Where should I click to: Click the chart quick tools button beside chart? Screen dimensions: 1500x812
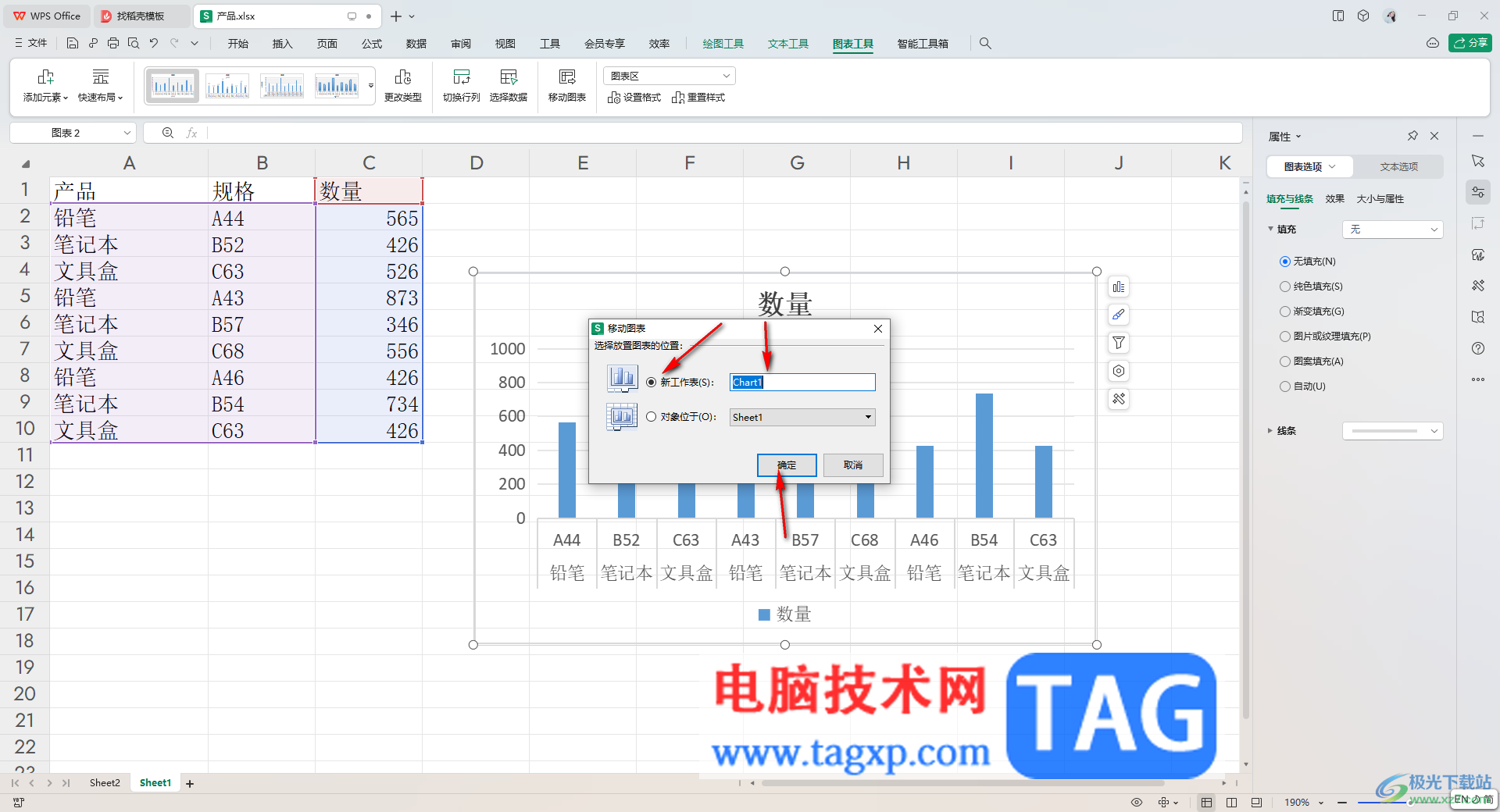coord(1119,399)
